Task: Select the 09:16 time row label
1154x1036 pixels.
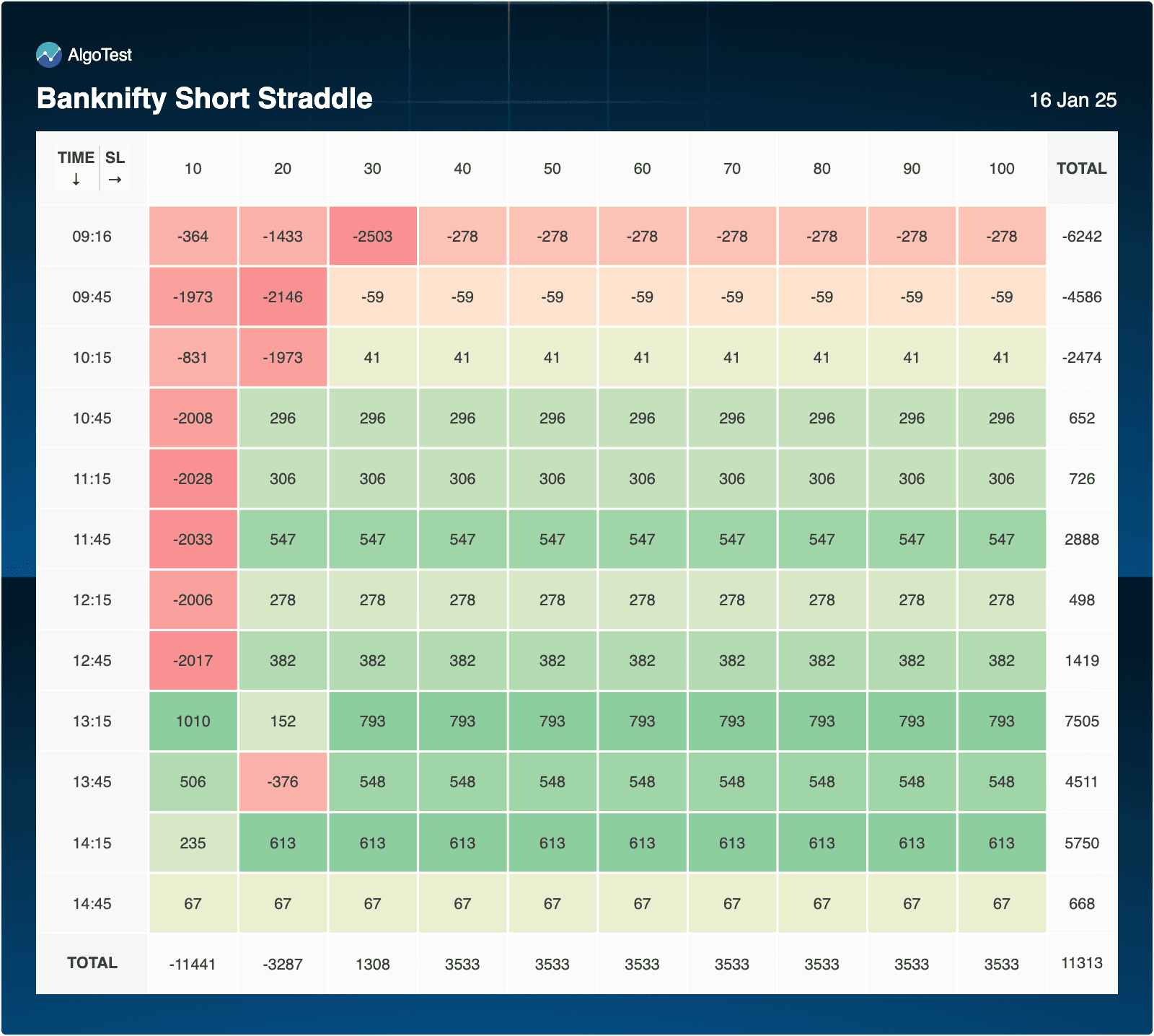Action: [92, 237]
